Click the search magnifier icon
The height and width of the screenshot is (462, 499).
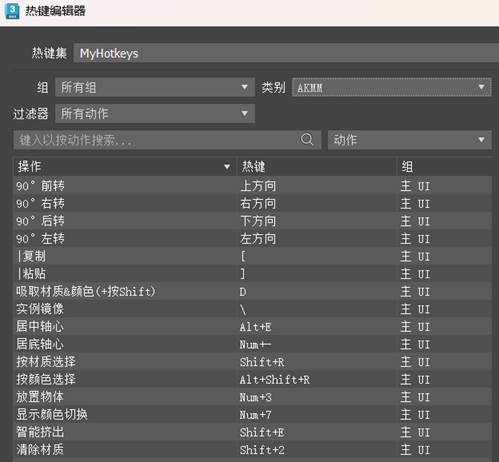[x=307, y=140]
